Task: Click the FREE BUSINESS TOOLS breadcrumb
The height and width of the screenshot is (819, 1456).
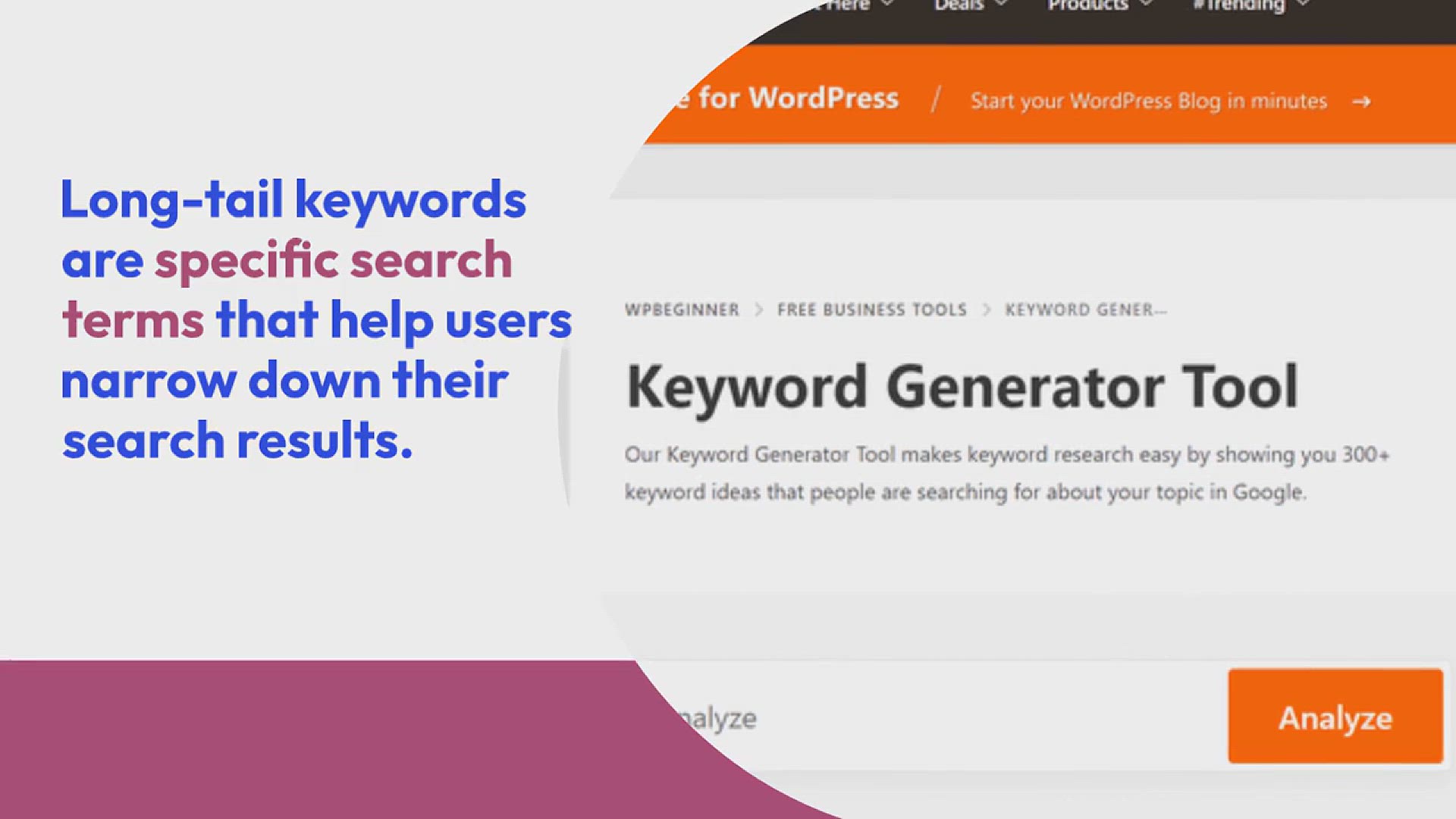Action: (x=872, y=309)
